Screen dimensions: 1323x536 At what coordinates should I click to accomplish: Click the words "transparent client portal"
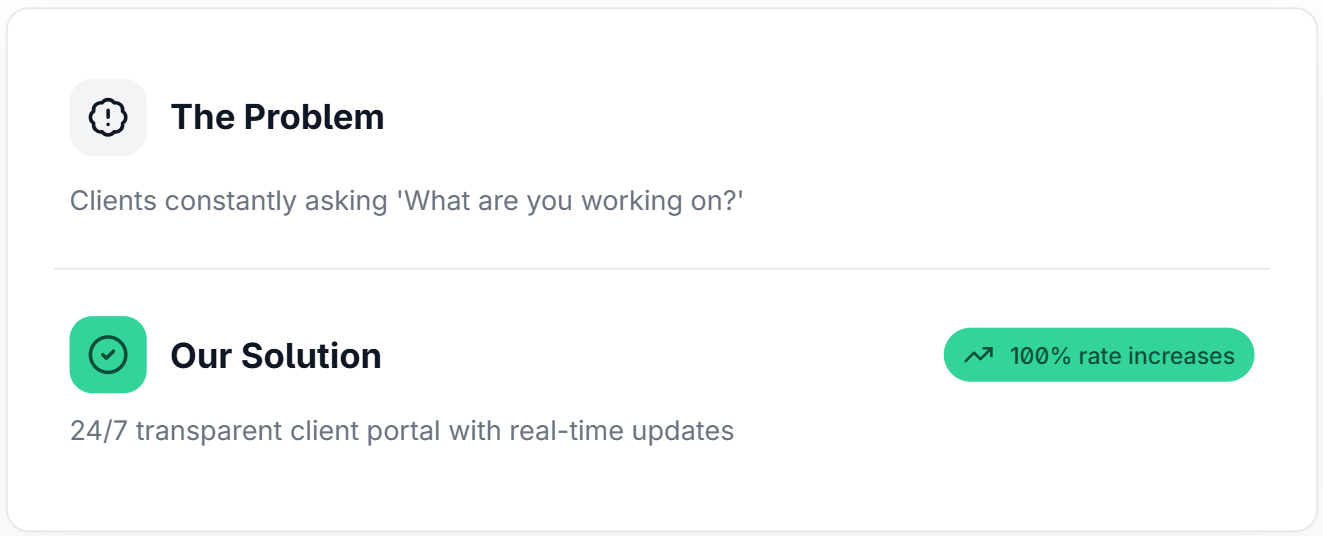[289, 431]
